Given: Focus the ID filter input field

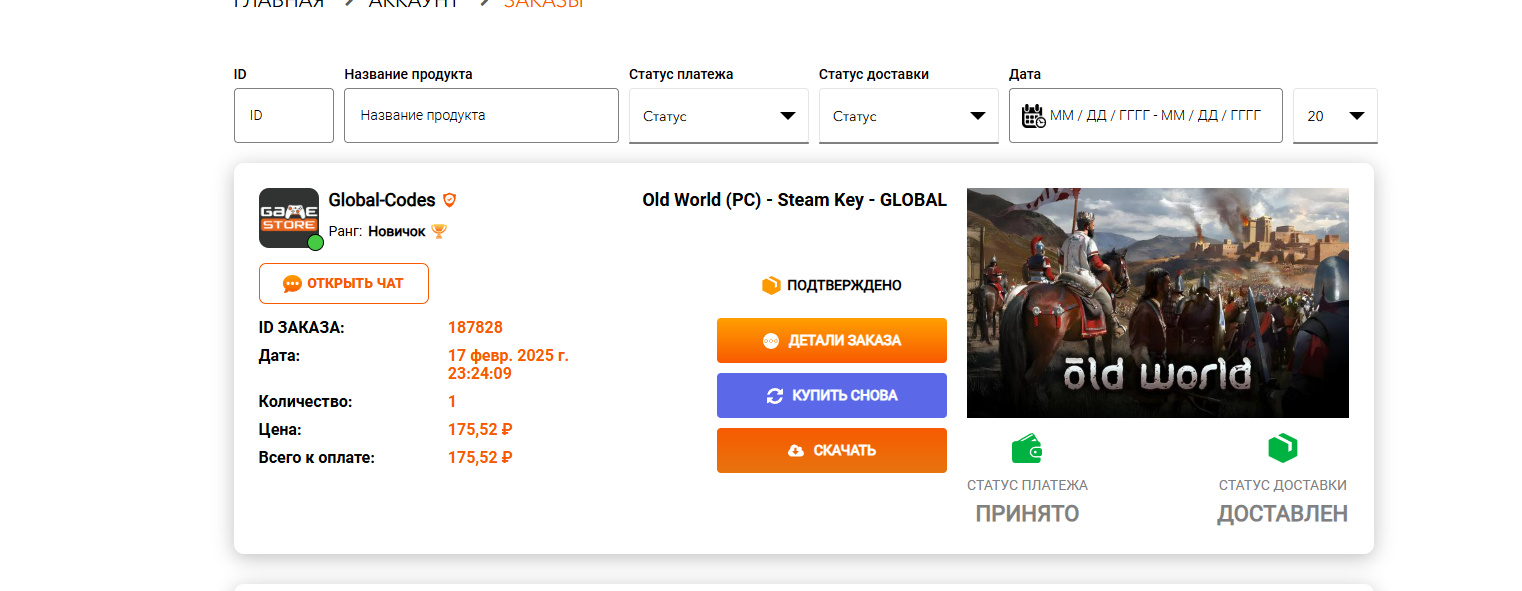Looking at the screenshot, I should pos(284,115).
